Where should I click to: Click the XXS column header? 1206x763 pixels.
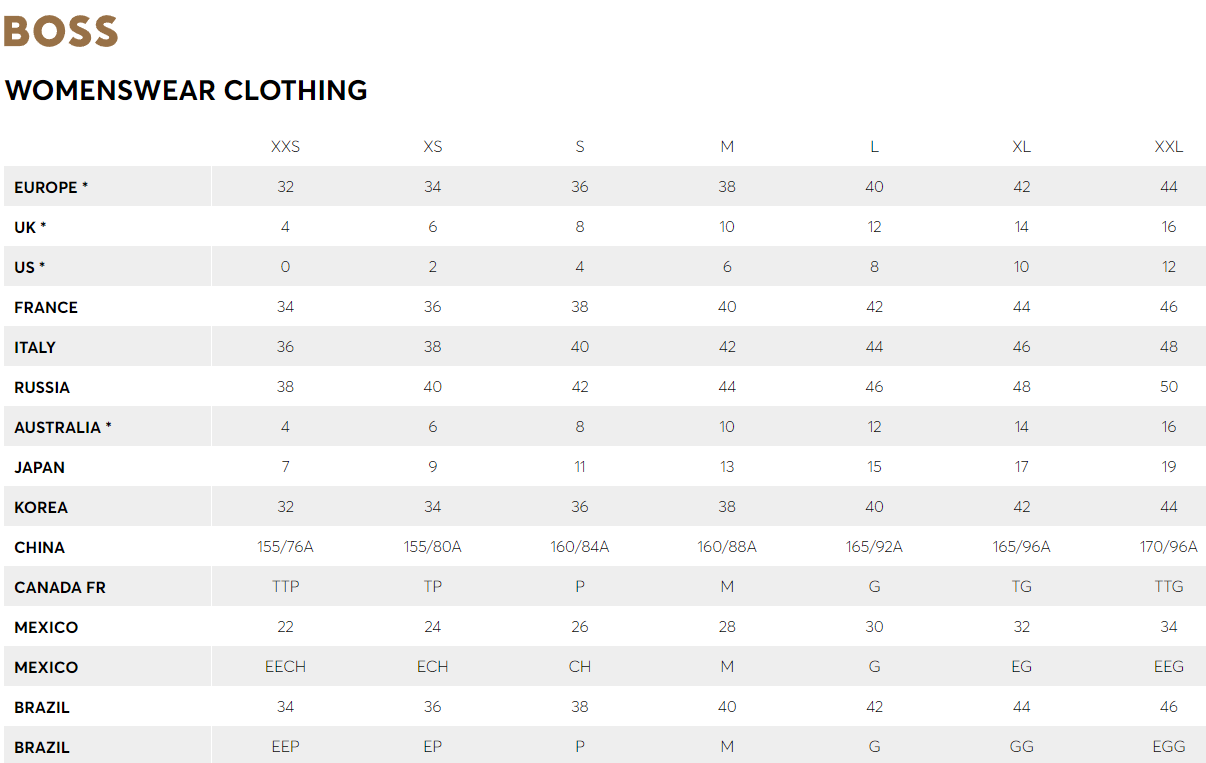coord(285,146)
